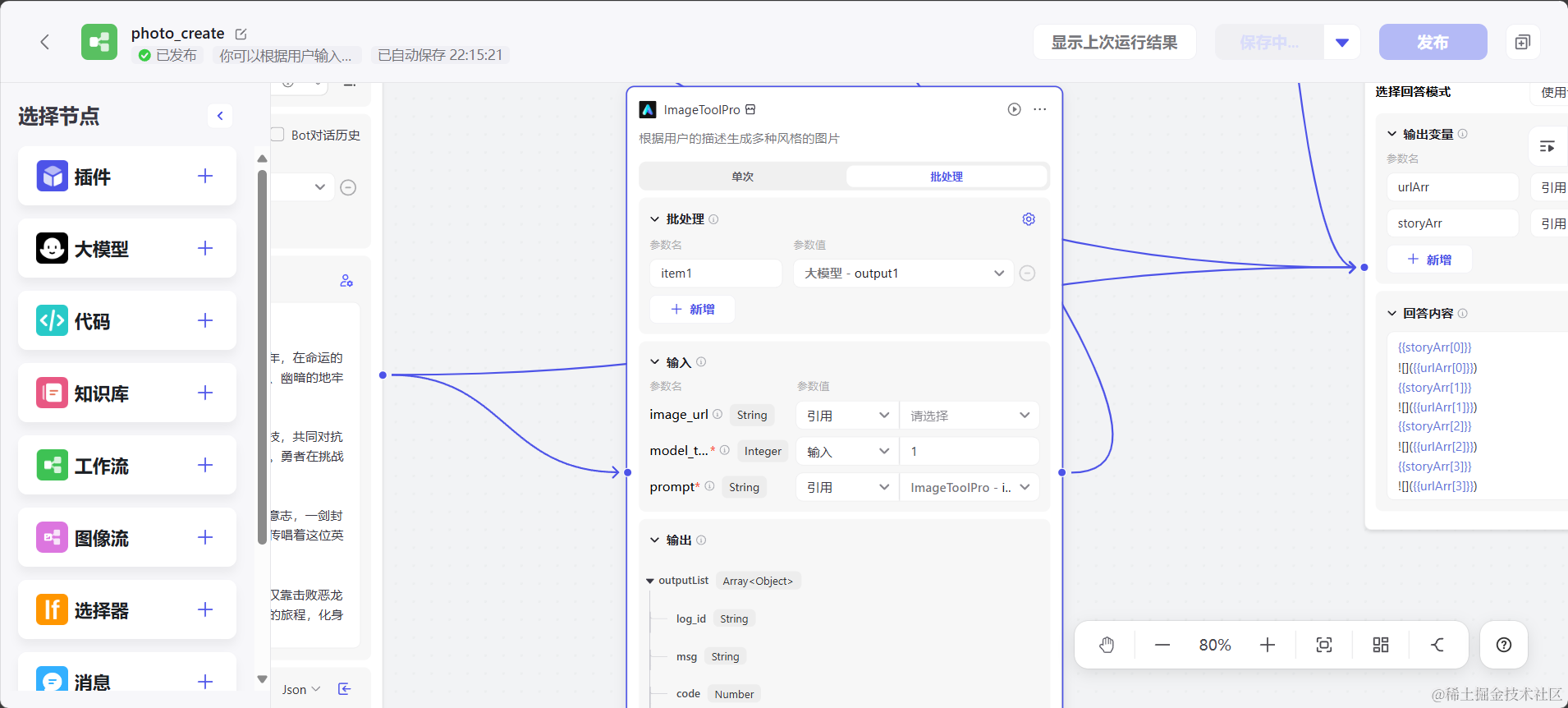Viewport: 1568px width, 708px height.
Task: Collapse the node selection side panel
Action: (x=220, y=116)
